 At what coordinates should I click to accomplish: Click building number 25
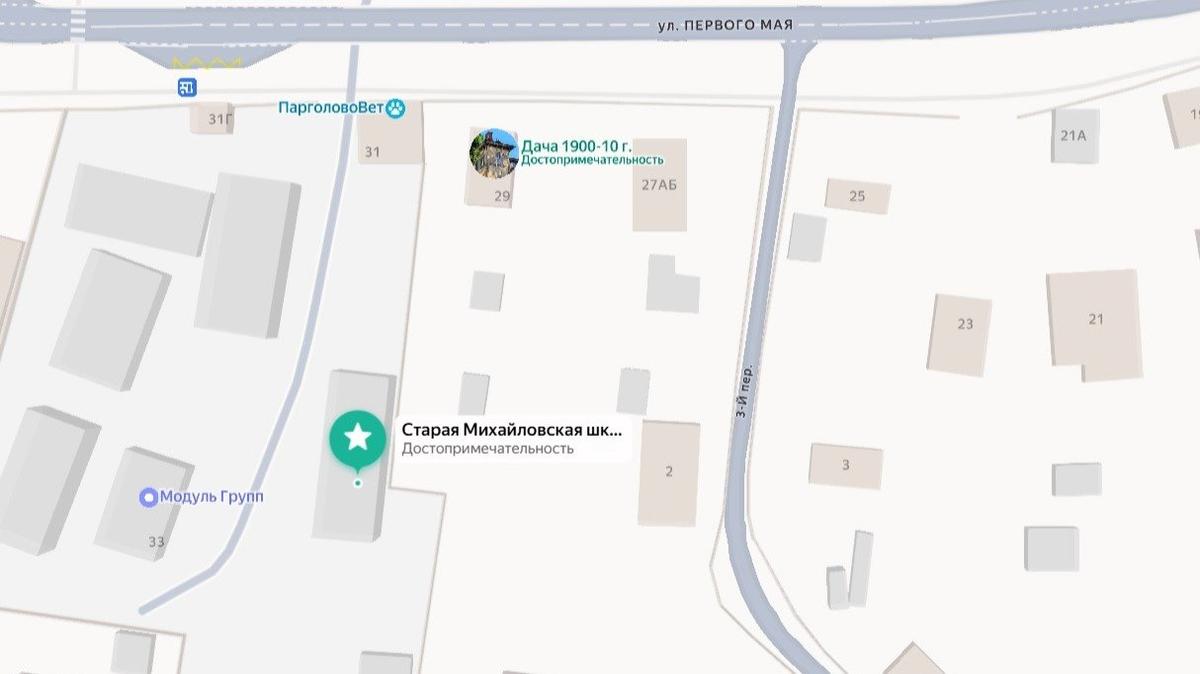point(857,196)
